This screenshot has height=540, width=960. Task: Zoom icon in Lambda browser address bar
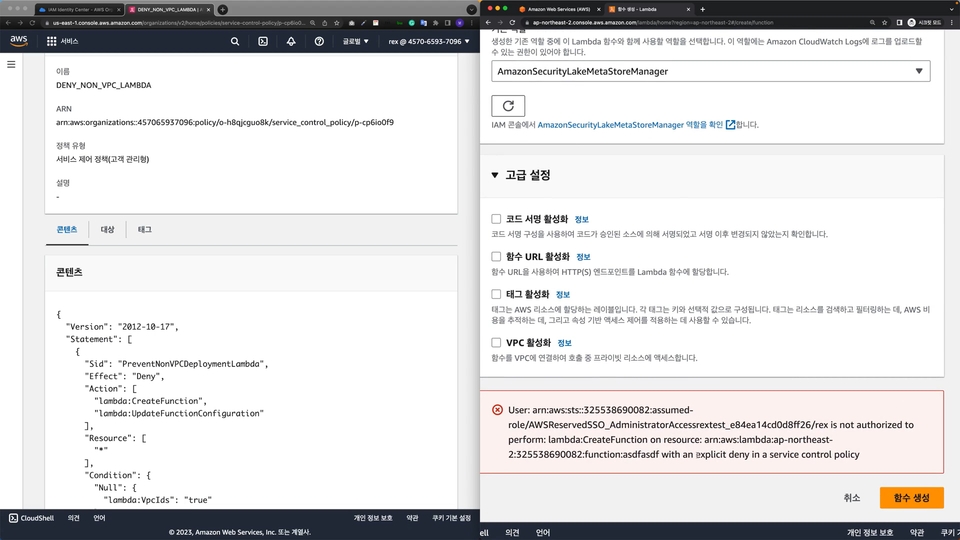tap(872, 23)
